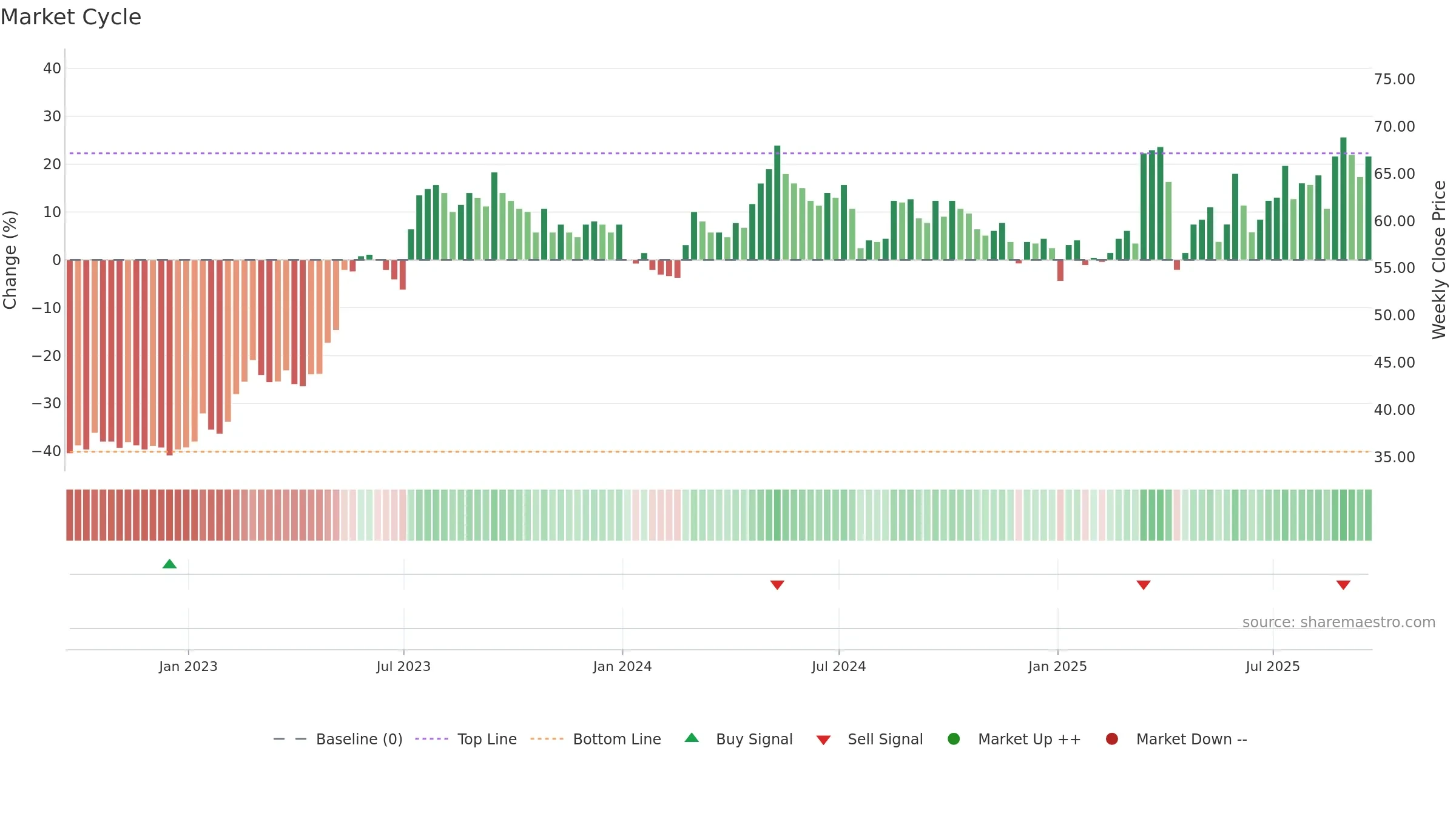Viewport: 1456px width, 819px height.
Task: Click the peak green bar before Jul 2024
Action: tap(777, 203)
